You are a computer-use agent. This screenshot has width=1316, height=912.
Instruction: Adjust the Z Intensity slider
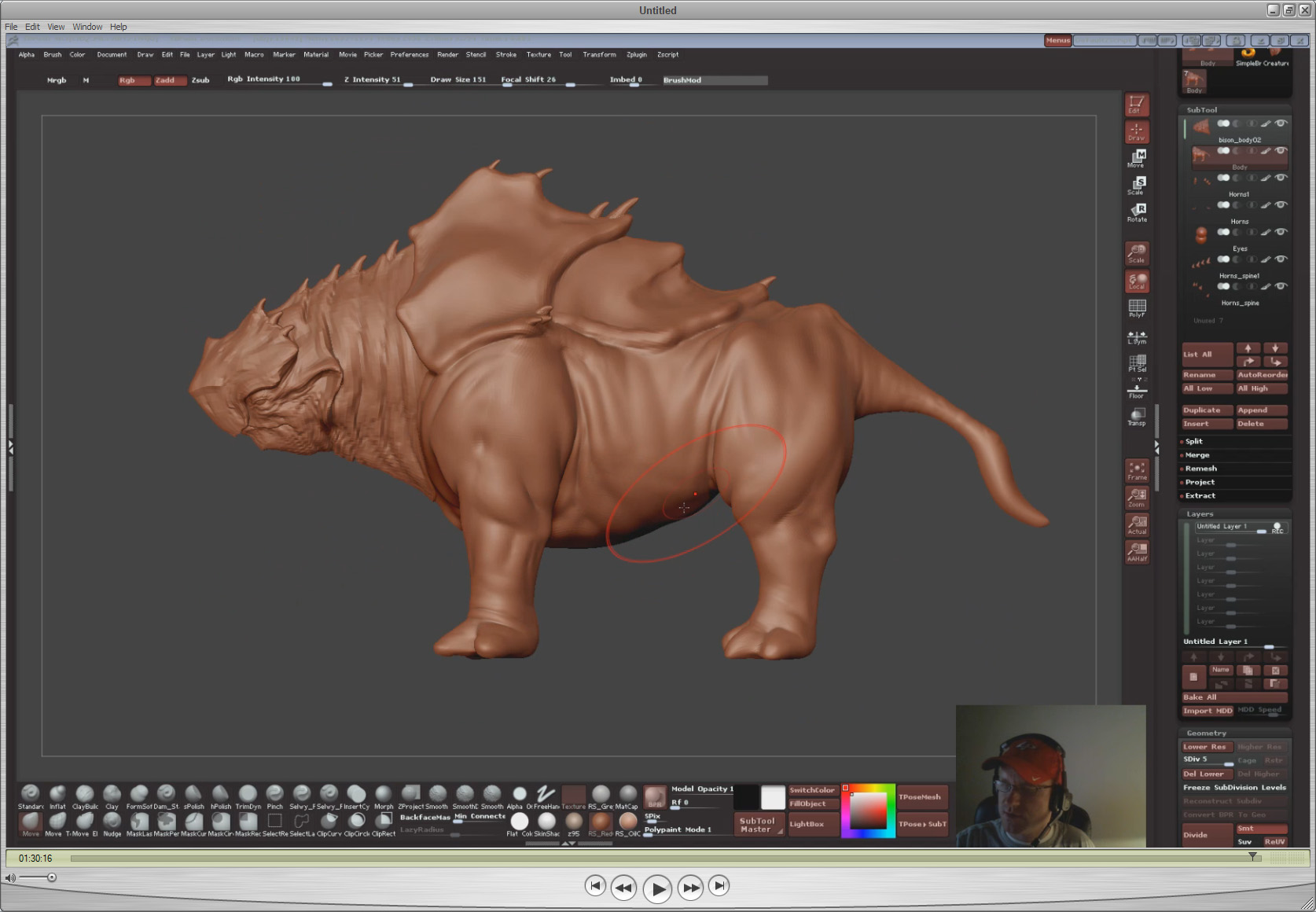point(377,80)
